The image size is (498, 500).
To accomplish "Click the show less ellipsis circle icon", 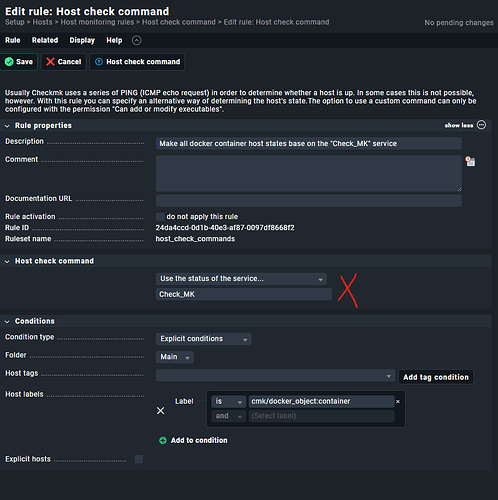I will (481, 125).
